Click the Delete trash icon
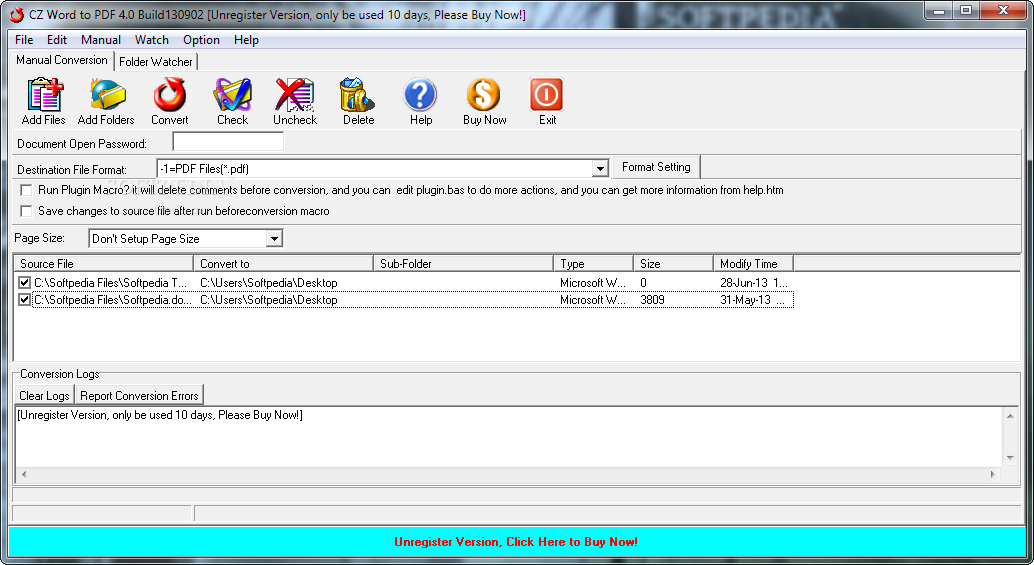Image resolution: width=1034 pixels, height=565 pixels. coord(357,95)
